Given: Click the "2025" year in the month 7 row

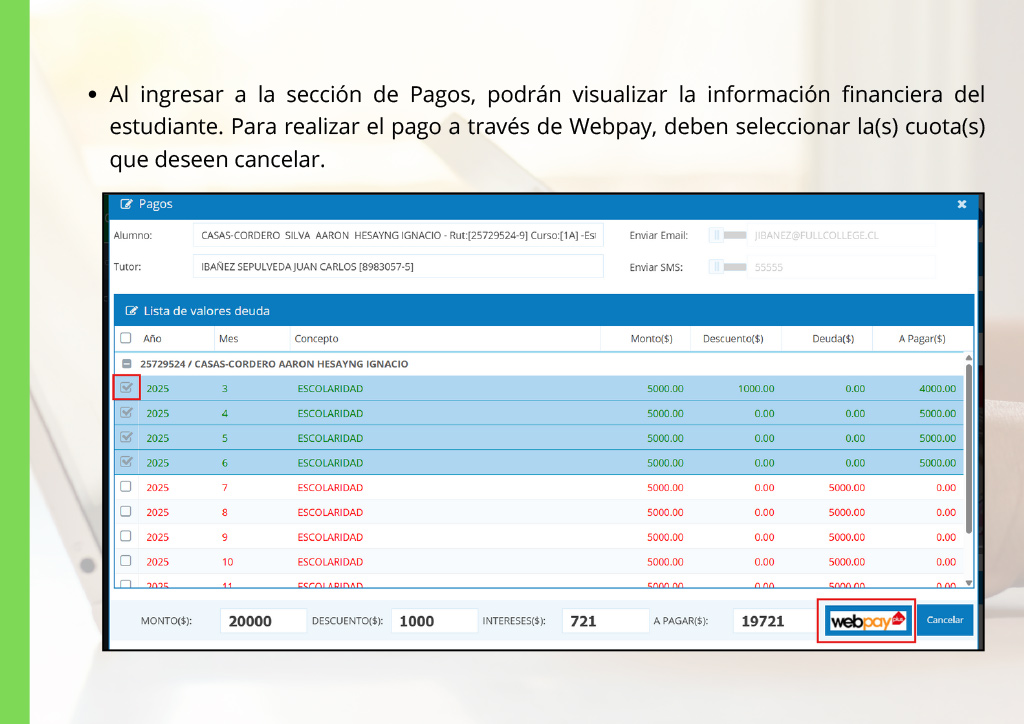Looking at the screenshot, I should (x=157, y=488).
